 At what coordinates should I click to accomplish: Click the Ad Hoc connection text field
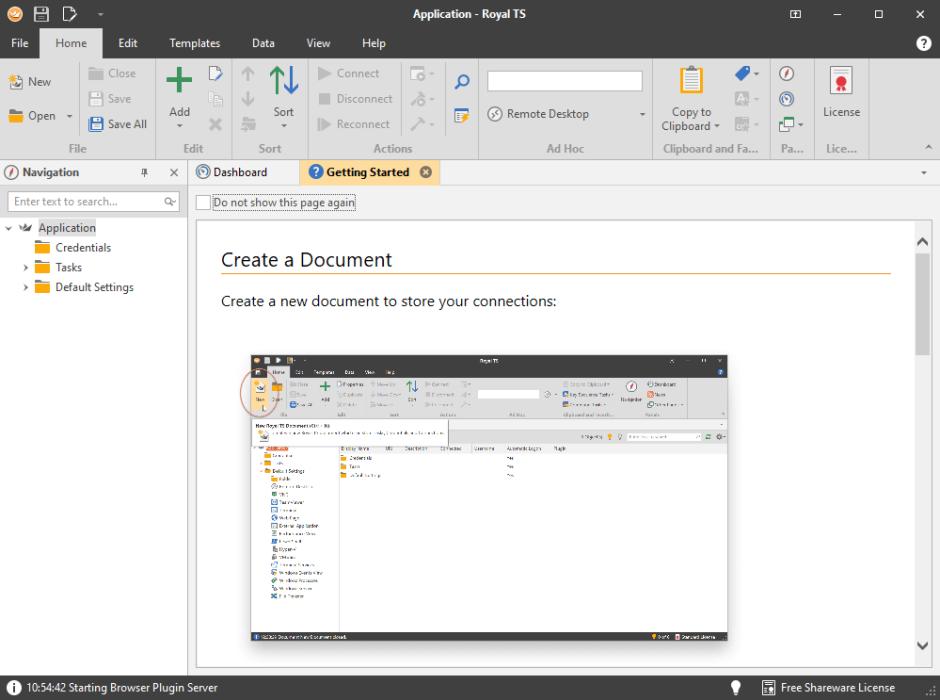[x=565, y=81]
